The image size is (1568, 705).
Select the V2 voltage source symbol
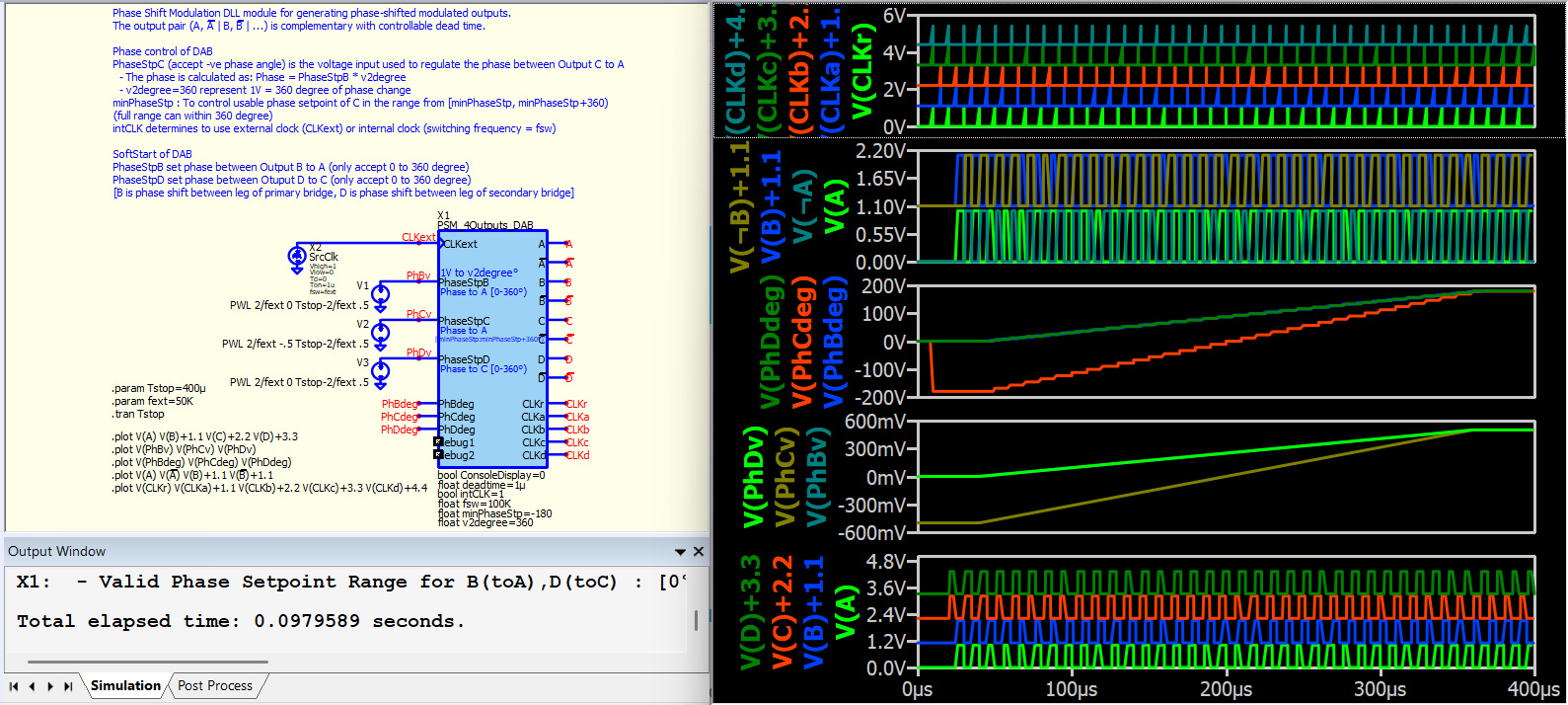click(x=380, y=333)
